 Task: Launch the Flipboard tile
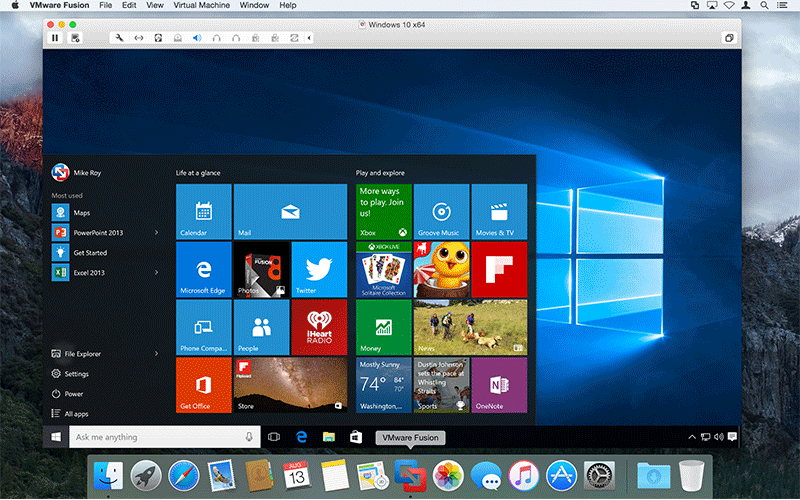pyautogui.click(x=499, y=269)
